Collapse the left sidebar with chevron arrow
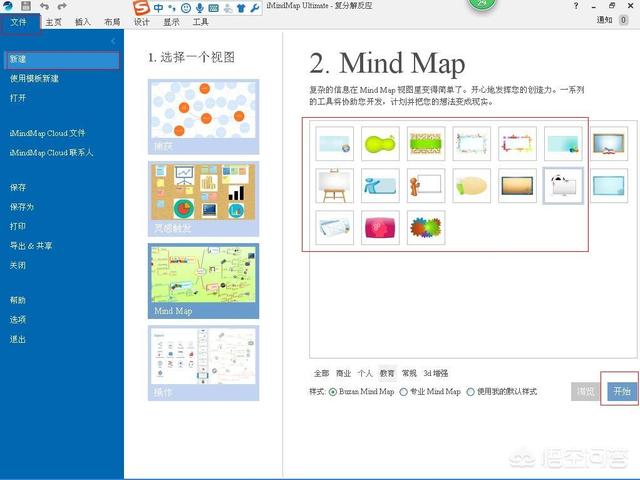Image resolution: width=640 pixels, height=480 pixels. click(113, 41)
